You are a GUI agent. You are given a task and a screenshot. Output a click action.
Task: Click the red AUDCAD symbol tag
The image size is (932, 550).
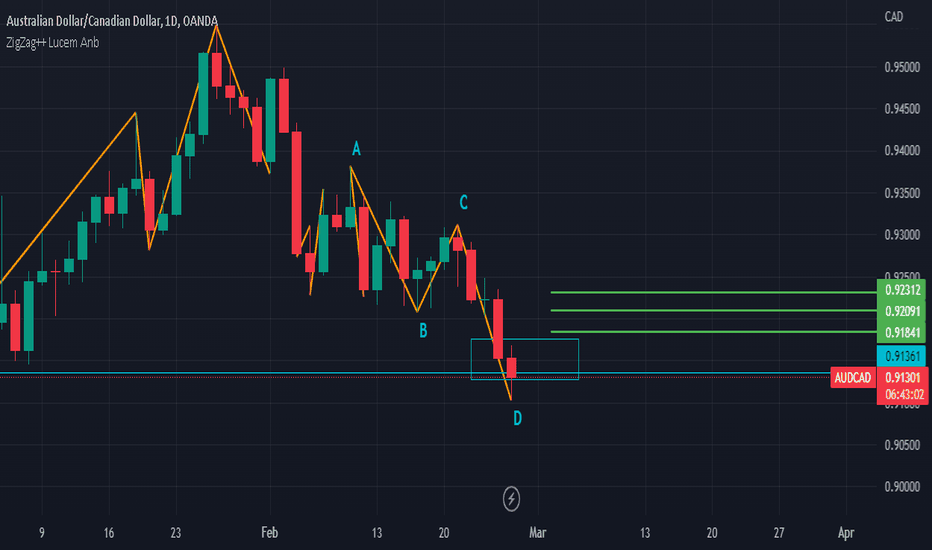852,378
